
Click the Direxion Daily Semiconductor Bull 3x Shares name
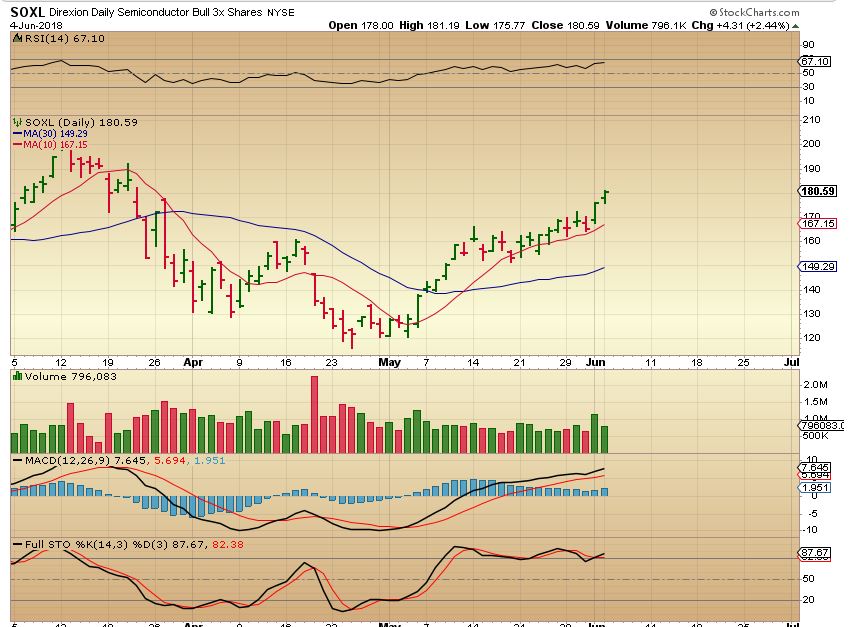pos(156,12)
